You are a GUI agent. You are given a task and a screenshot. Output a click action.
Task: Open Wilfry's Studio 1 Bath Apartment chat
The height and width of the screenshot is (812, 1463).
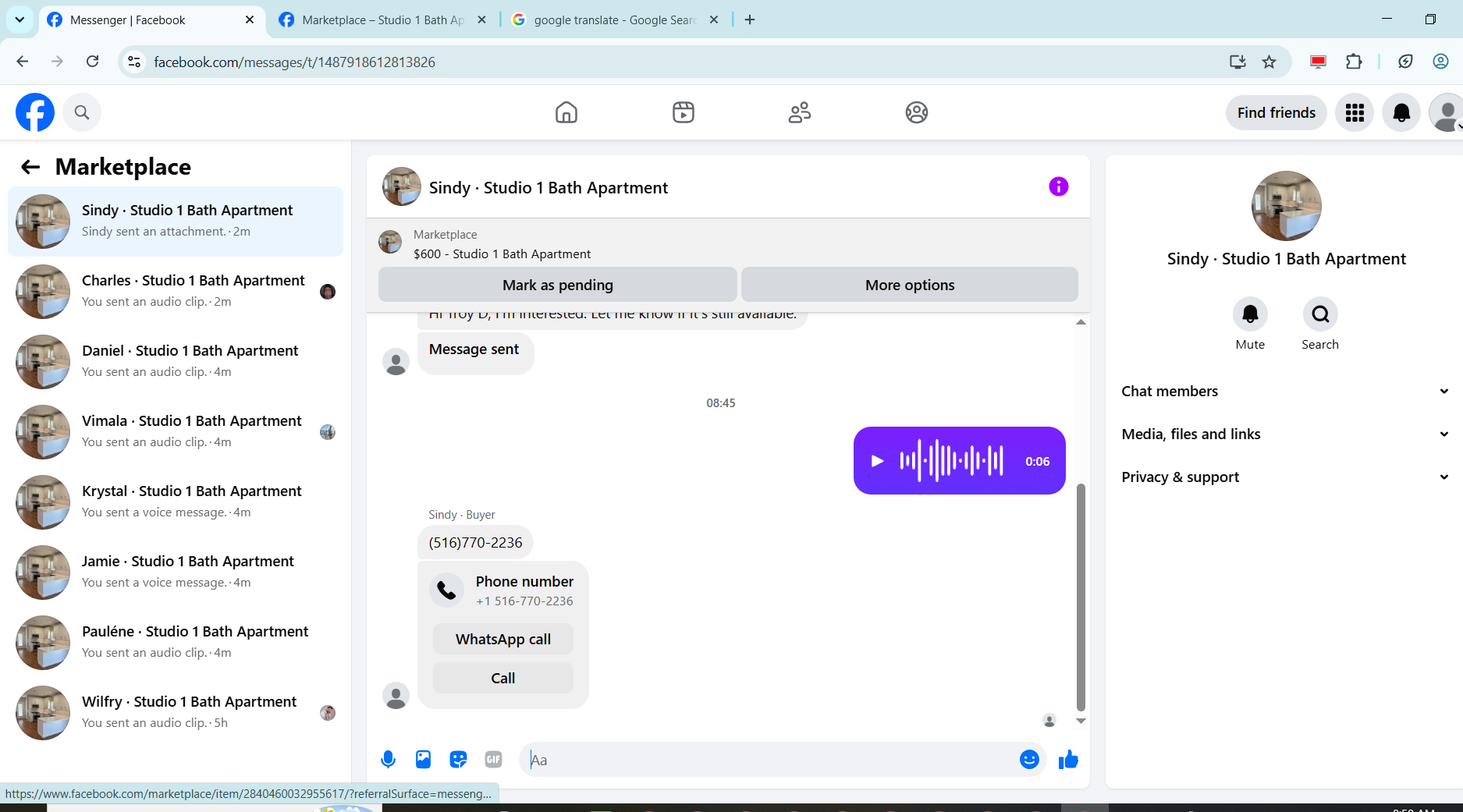(176, 712)
